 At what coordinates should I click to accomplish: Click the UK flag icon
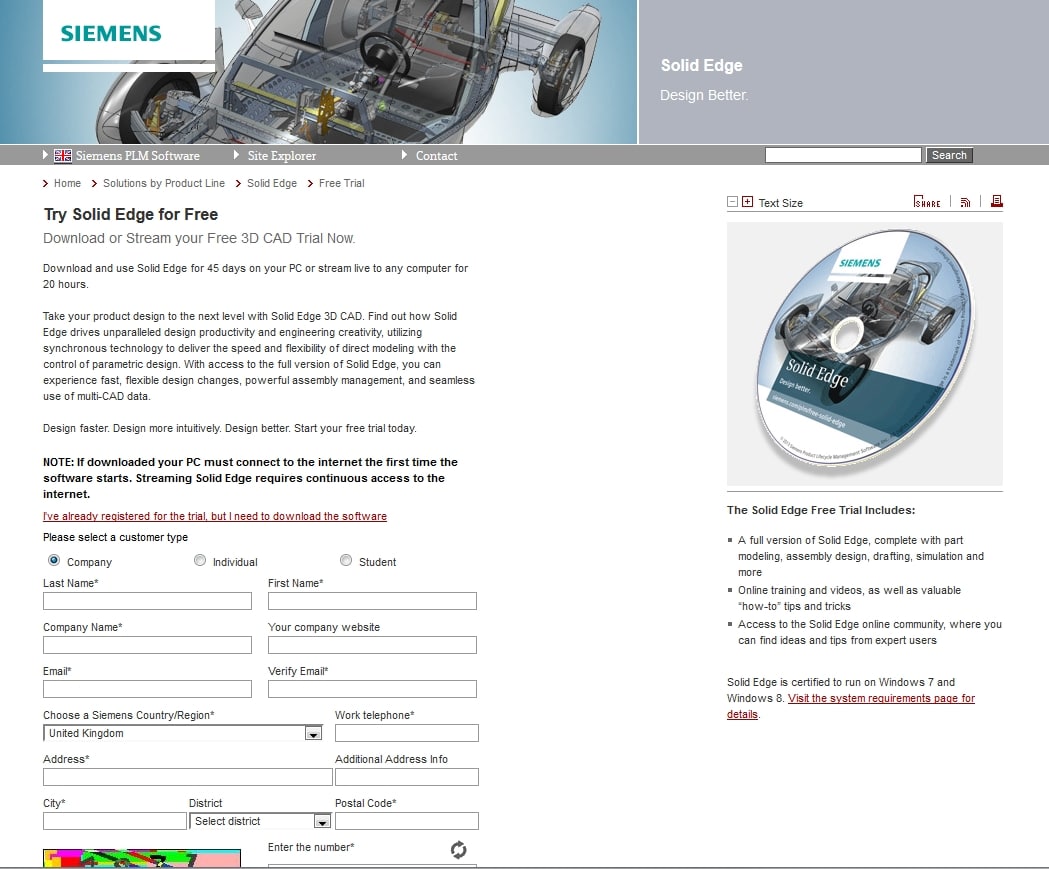pyautogui.click(x=63, y=155)
